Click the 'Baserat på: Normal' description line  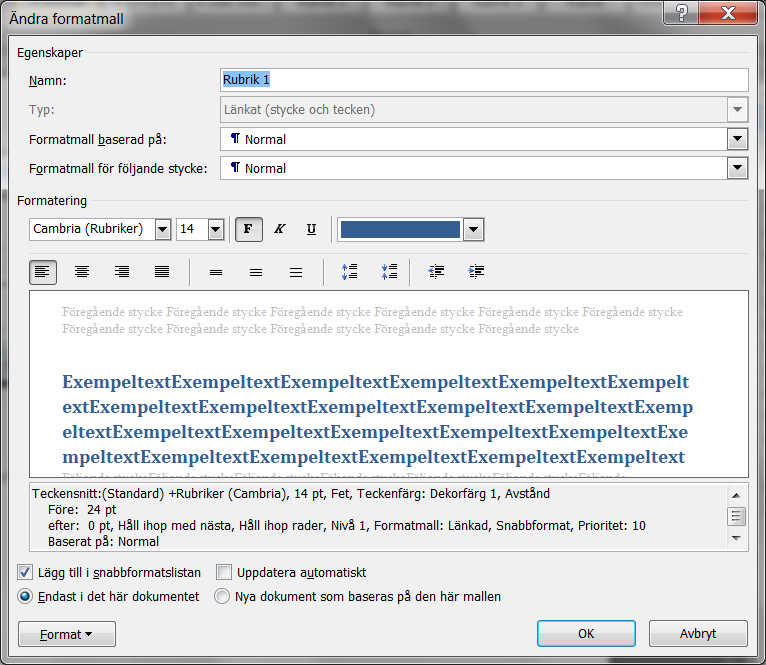(x=103, y=541)
